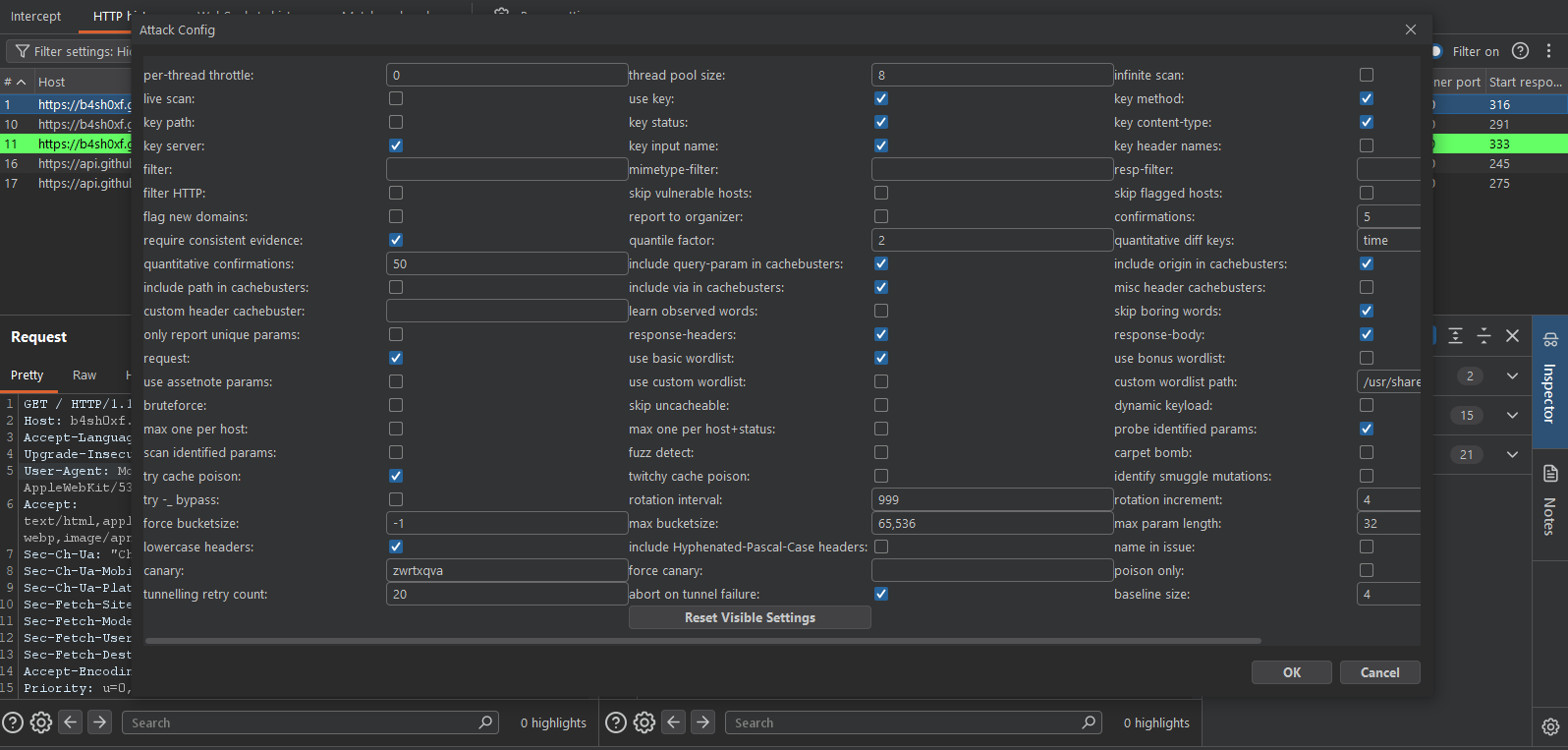Click the Notes panel icon in right sidebar

click(1550, 474)
